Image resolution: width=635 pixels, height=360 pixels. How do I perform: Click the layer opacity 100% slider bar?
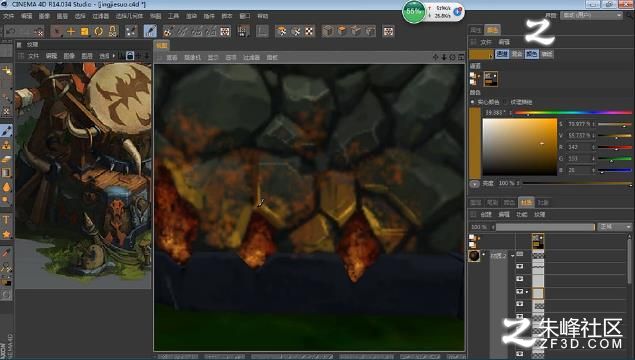(x=546, y=227)
